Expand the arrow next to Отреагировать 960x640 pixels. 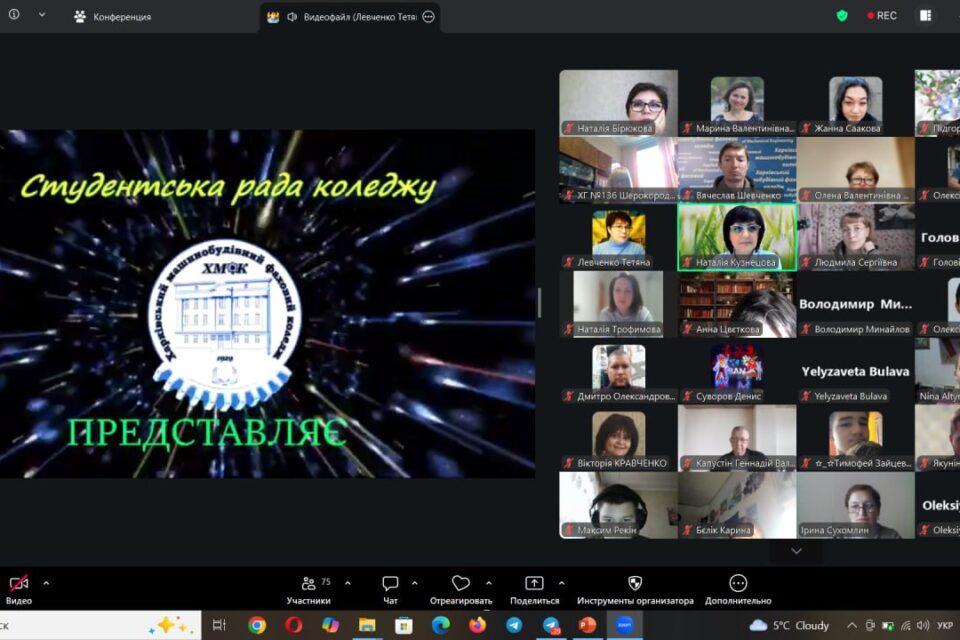click(489, 583)
